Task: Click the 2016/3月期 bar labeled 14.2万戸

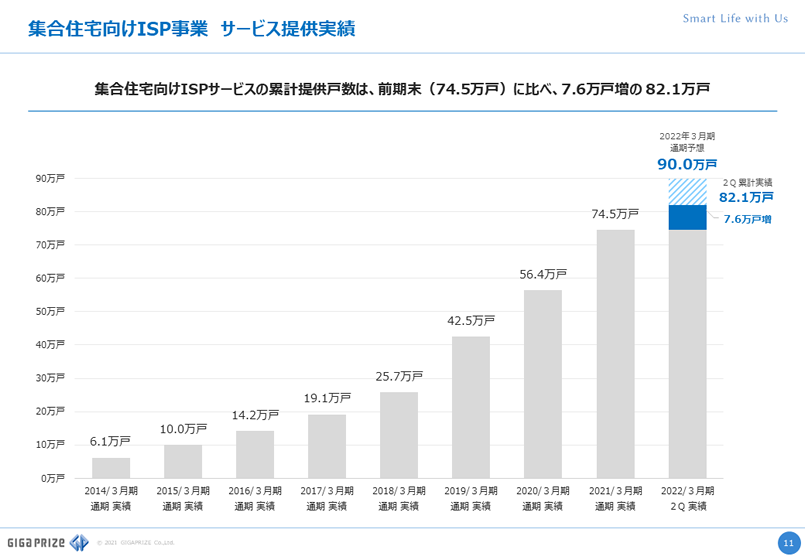Action: pyautogui.click(x=255, y=454)
